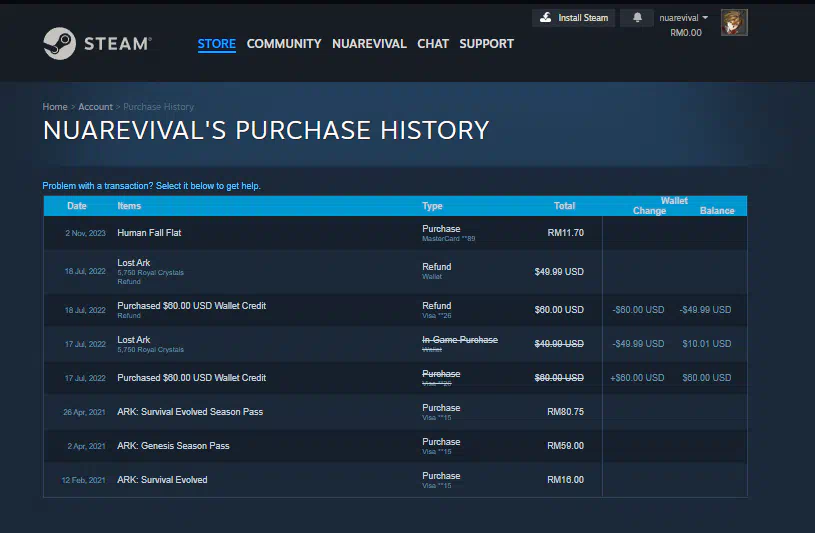The width and height of the screenshot is (815, 533).
Task: Select the Human Fall Flat transaction
Action: tap(395, 233)
